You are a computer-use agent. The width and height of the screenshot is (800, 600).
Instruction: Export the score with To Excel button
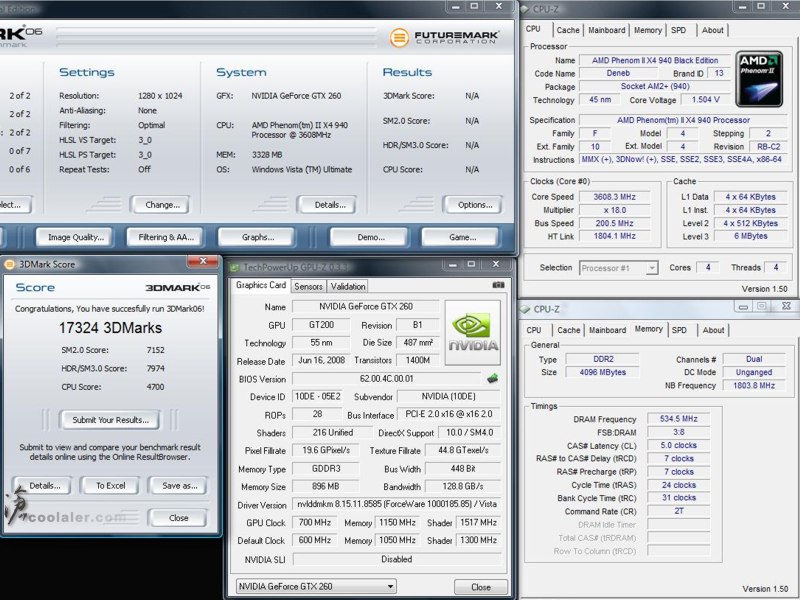pos(110,486)
